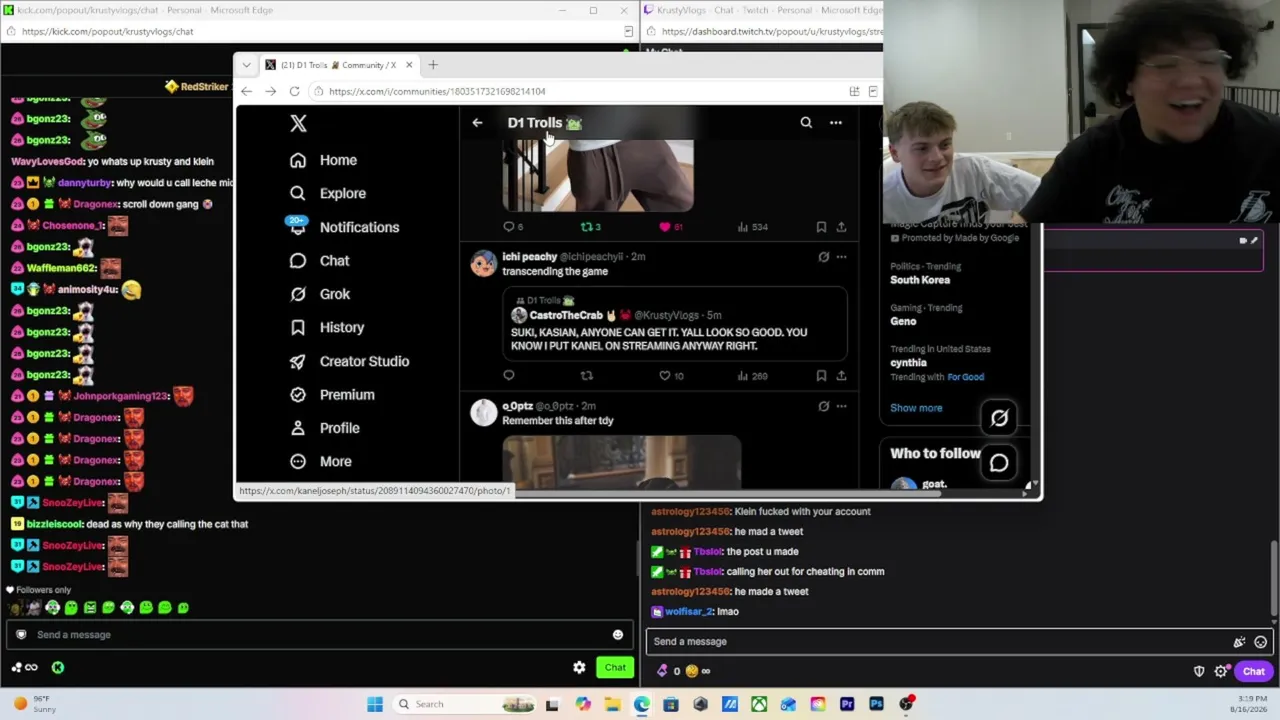This screenshot has width=1280, height=720.
Task: Open the emote picker in Twitch chat
Action: point(1260,642)
